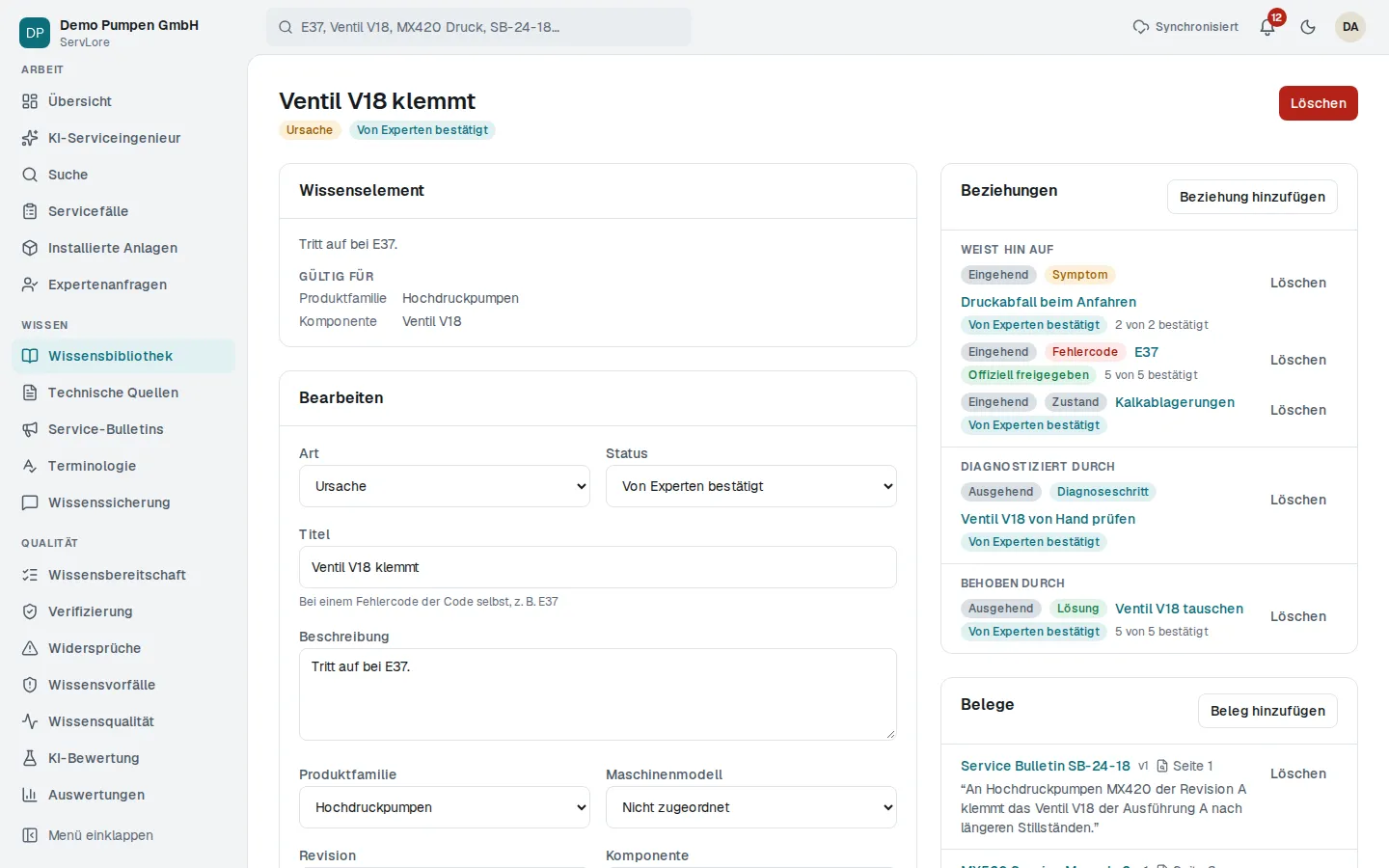This screenshot has width=1389, height=868.
Task: Go to Wissensvorfälle in the sidebar
Action: pyautogui.click(x=123, y=685)
